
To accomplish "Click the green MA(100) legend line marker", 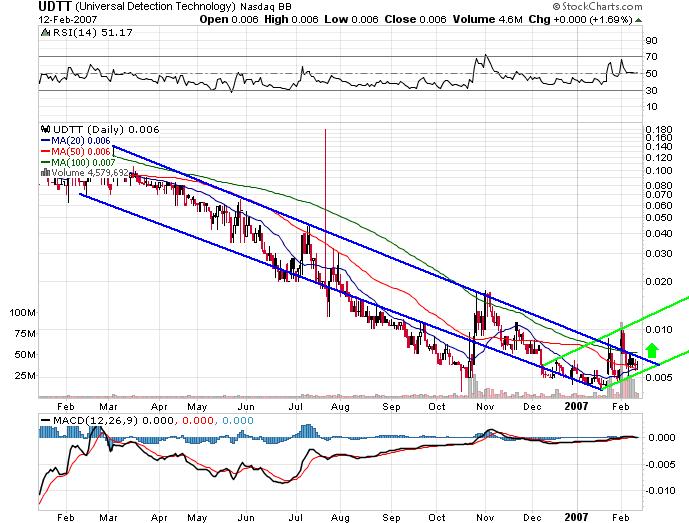I will tap(46, 163).
